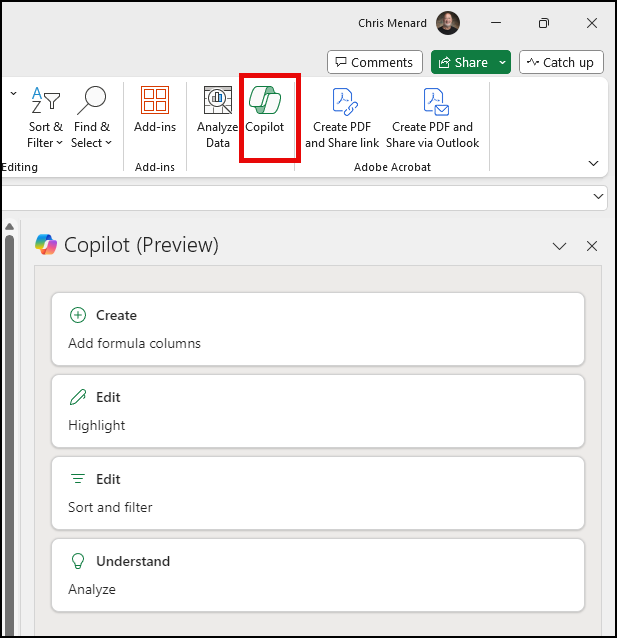
Task: Expand Share button dropdown arrow
Action: coord(503,62)
